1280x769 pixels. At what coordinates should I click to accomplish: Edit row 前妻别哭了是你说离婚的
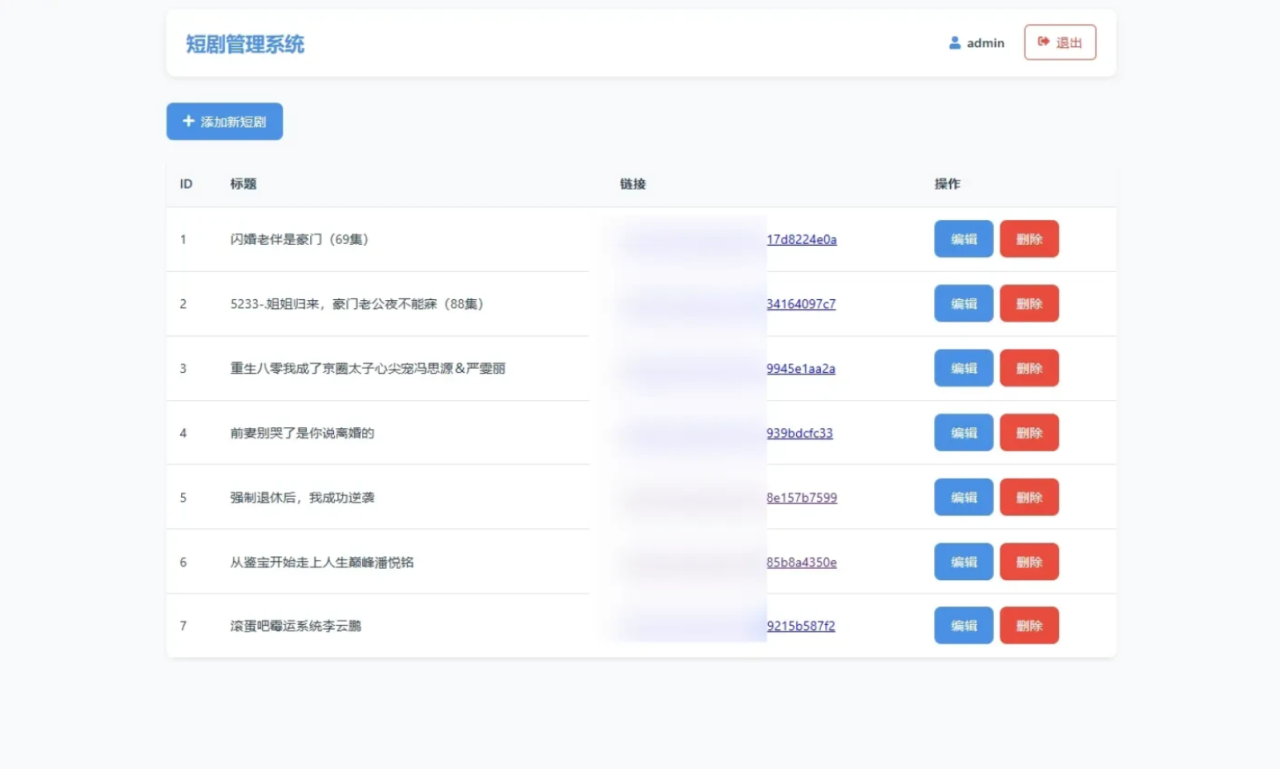[x=964, y=433]
